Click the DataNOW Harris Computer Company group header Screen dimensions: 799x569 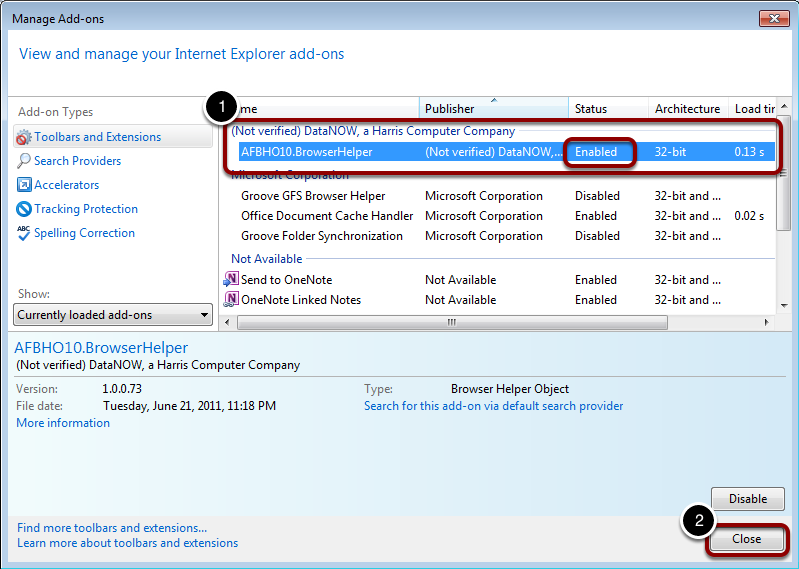click(373, 131)
